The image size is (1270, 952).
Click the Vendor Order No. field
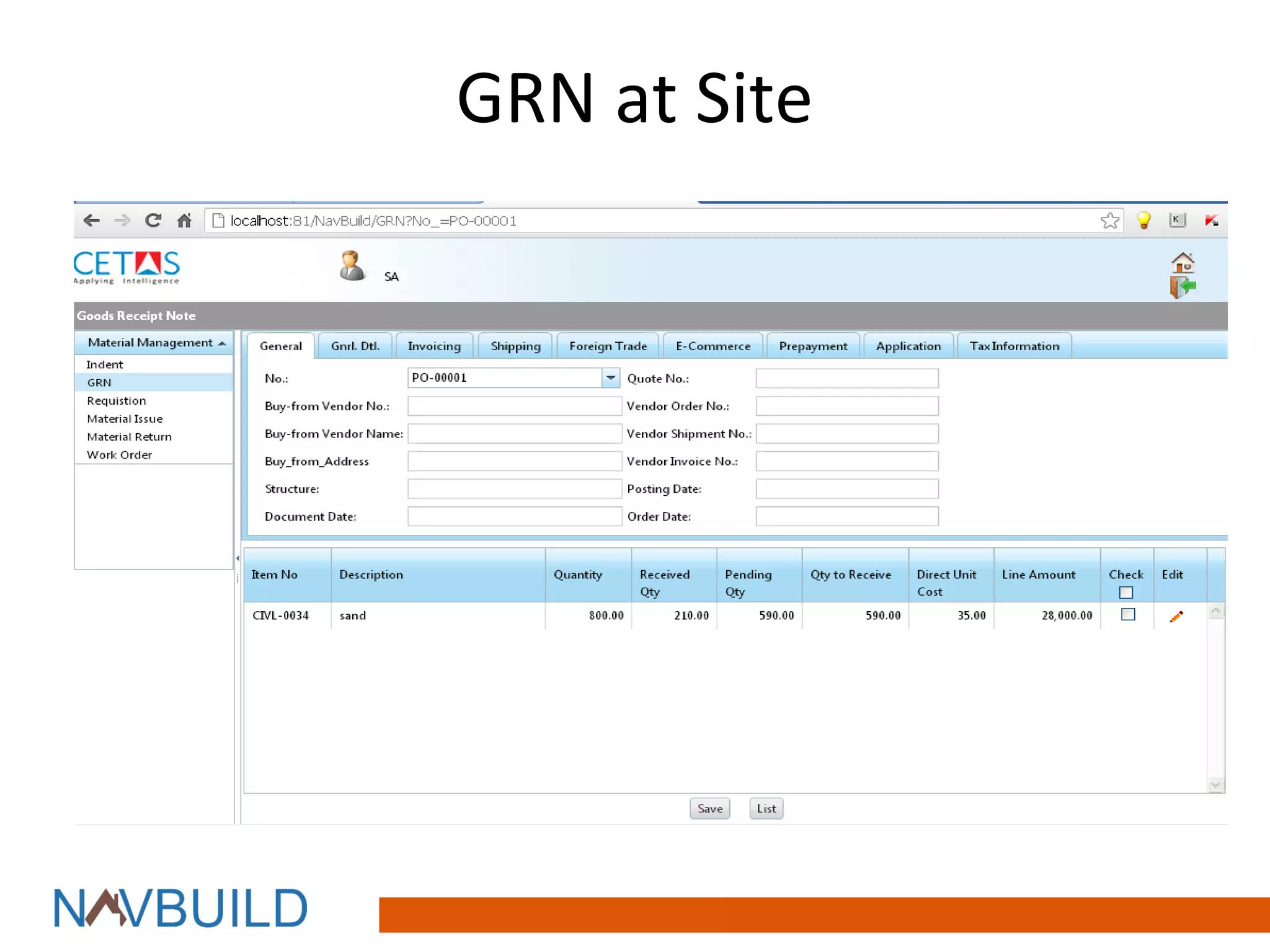[x=847, y=406]
